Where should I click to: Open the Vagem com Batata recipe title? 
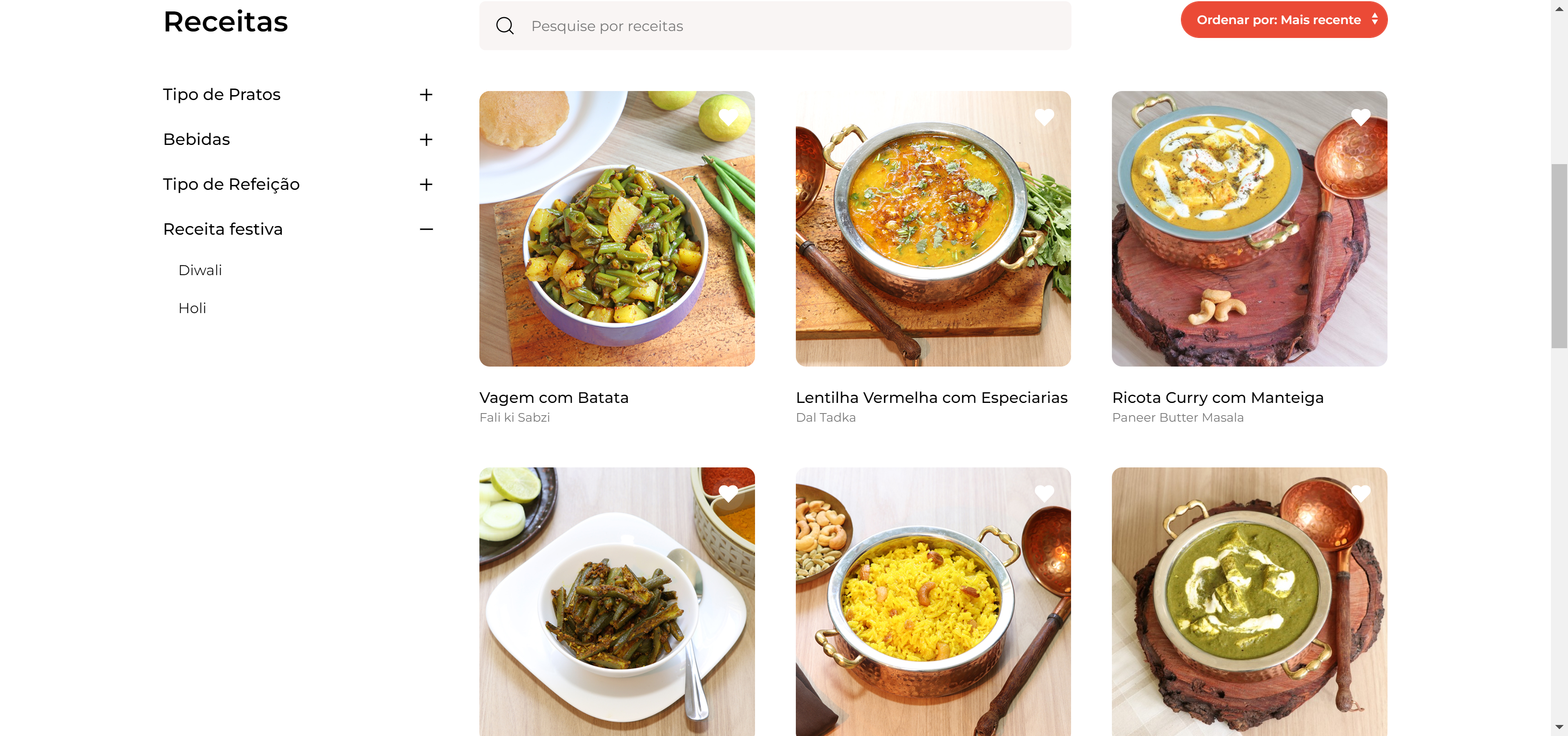coord(553,398)
